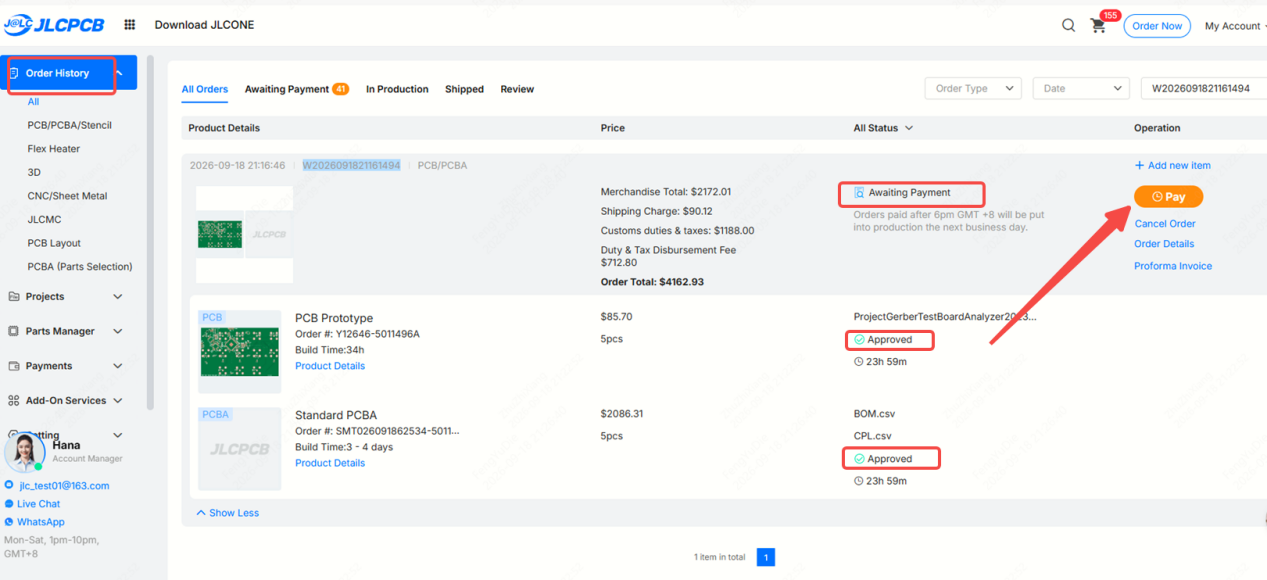Click the Add-On Services icon
1267x580 pixels.
click(x=14, y=401)
